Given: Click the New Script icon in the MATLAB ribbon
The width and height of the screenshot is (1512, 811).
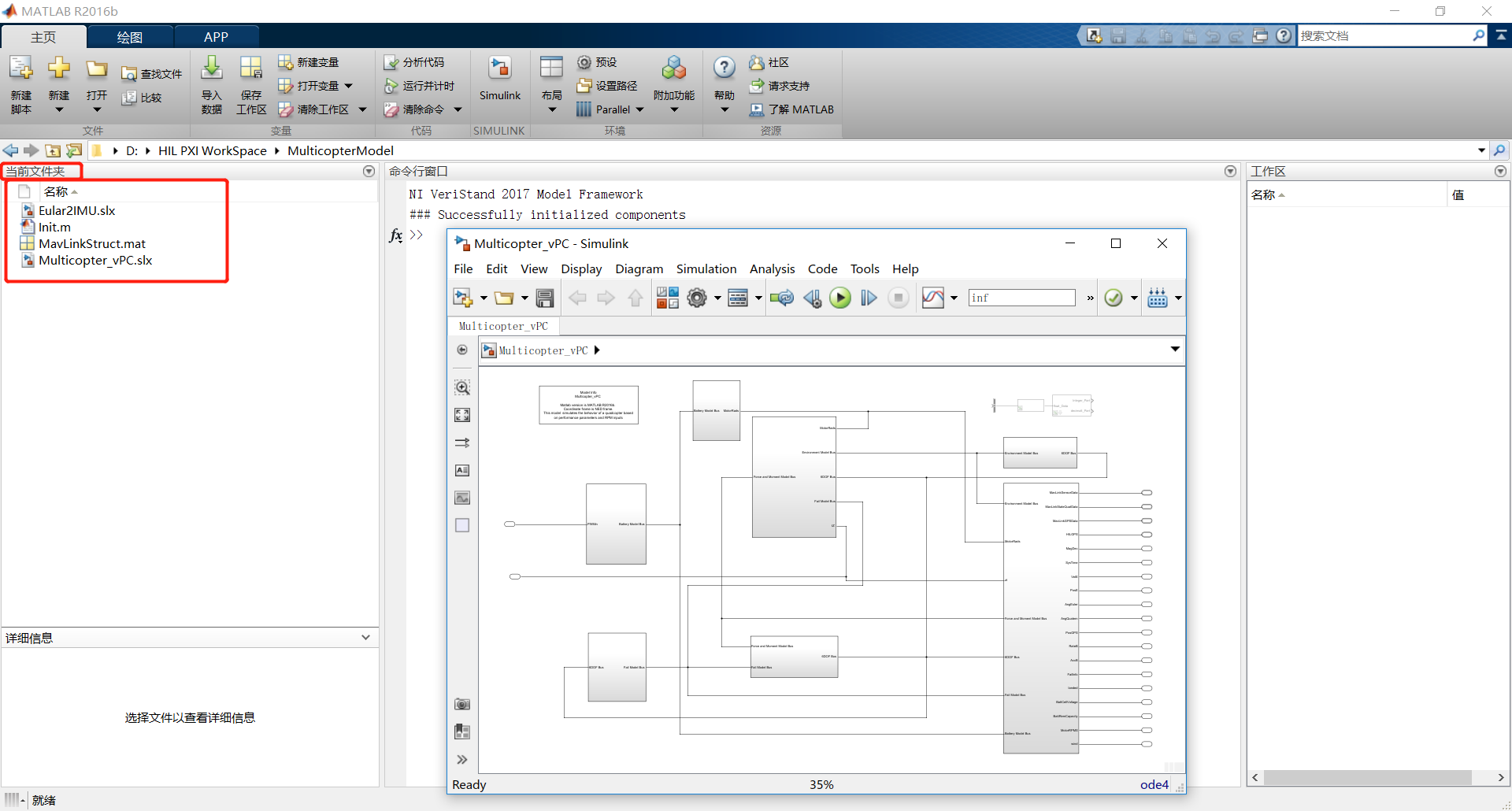Looking at the screenshot, I should coord(21,69).
